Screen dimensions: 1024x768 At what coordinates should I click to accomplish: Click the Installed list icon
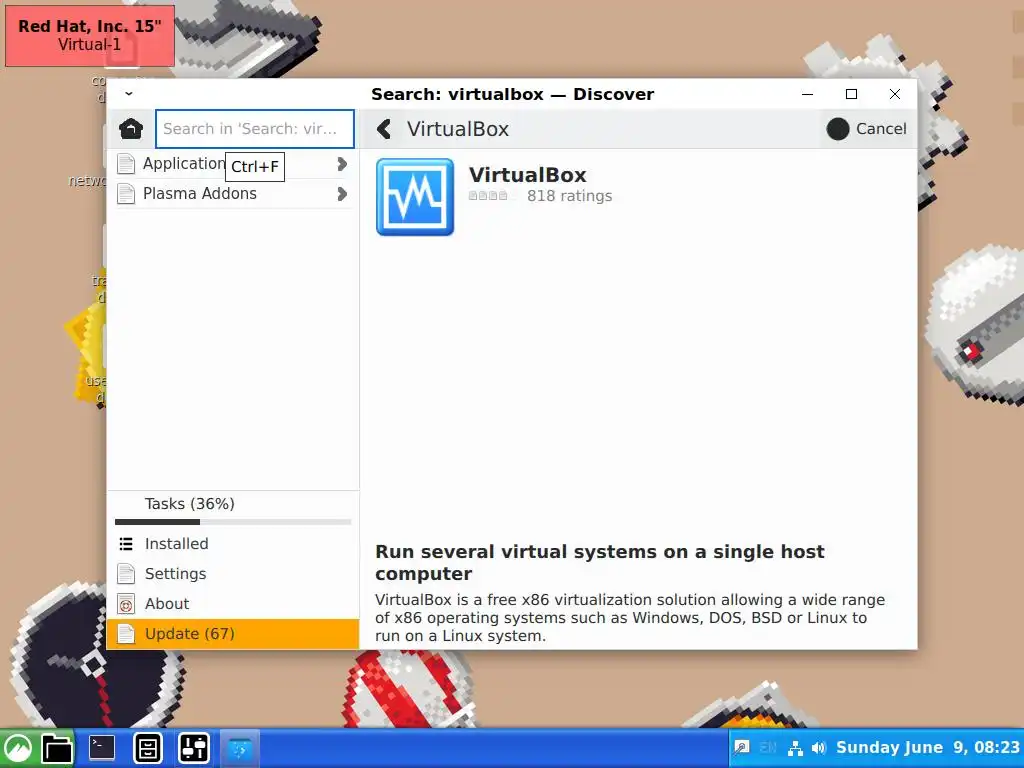tap(126, 543)
